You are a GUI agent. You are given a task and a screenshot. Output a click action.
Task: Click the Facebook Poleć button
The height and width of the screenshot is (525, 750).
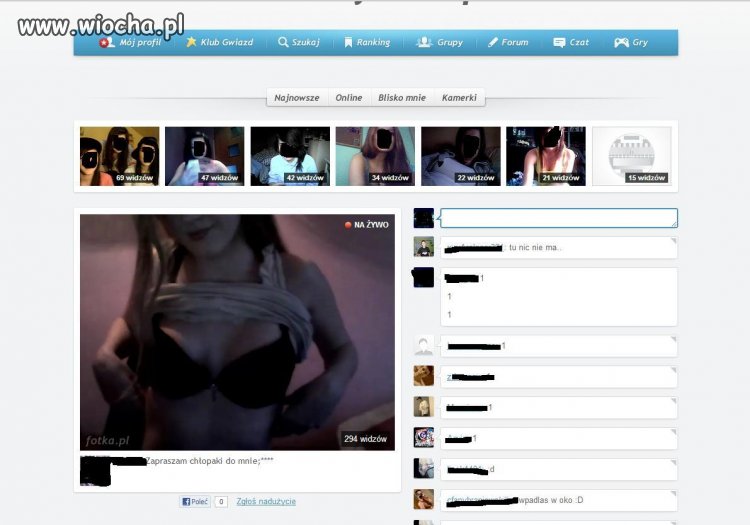coord(195,502)
